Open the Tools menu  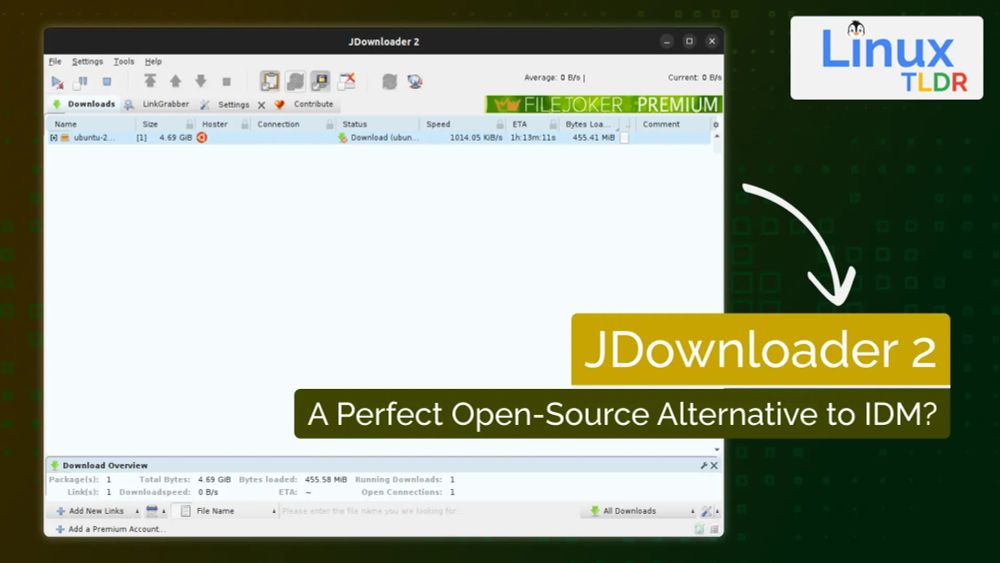click(x=124, y=62)
